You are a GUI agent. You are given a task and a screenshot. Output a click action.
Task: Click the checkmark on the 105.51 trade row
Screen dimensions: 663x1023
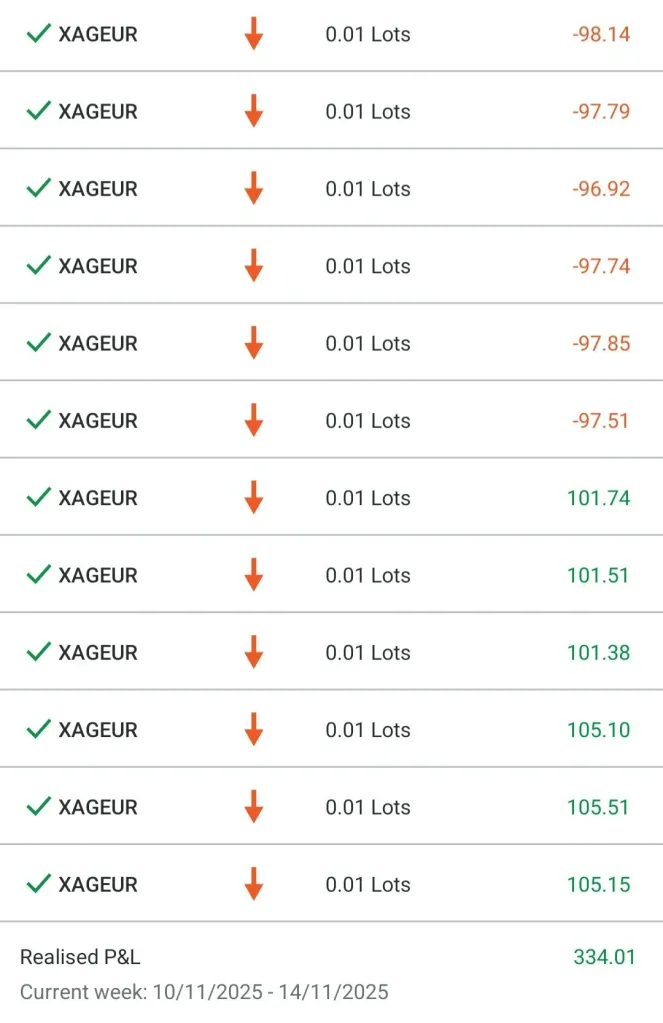[x=38, y=807]
